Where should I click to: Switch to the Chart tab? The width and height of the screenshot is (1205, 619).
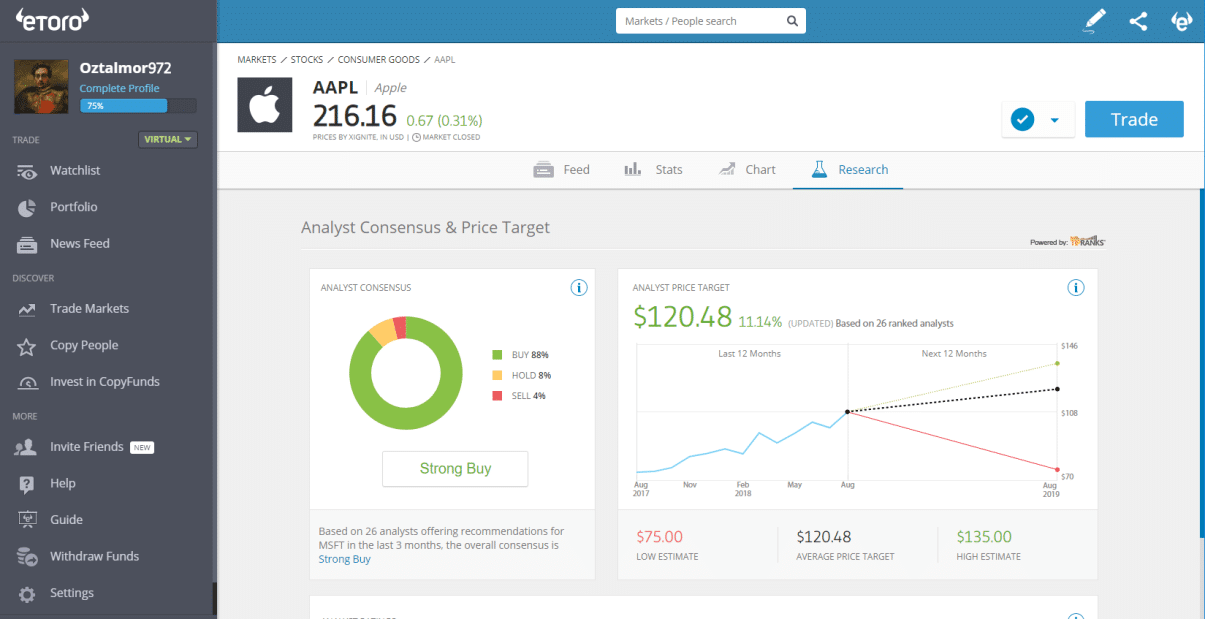click(747, 170)
